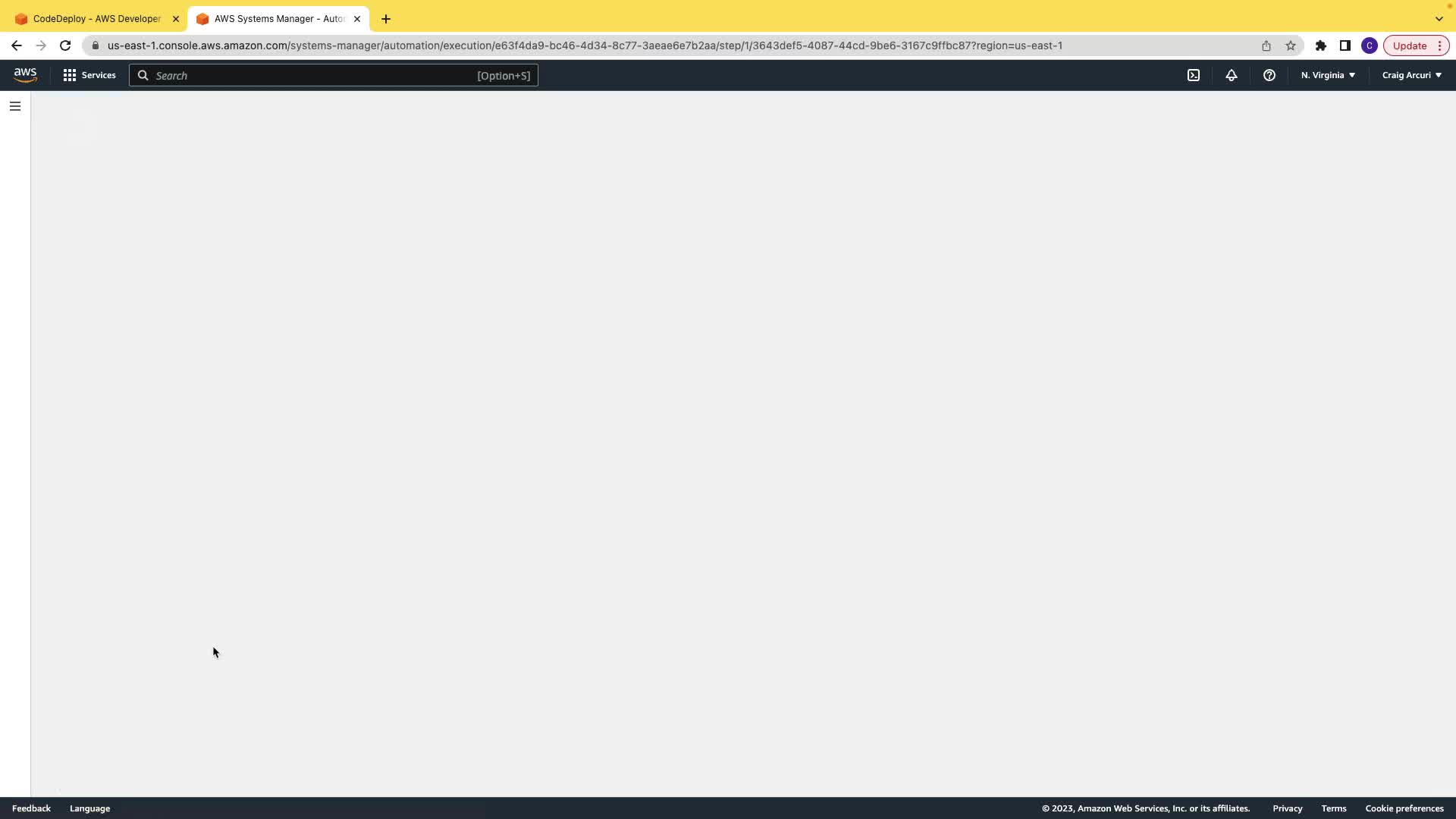Open browser extensions puzzle icon

(x=1321, y=45)
